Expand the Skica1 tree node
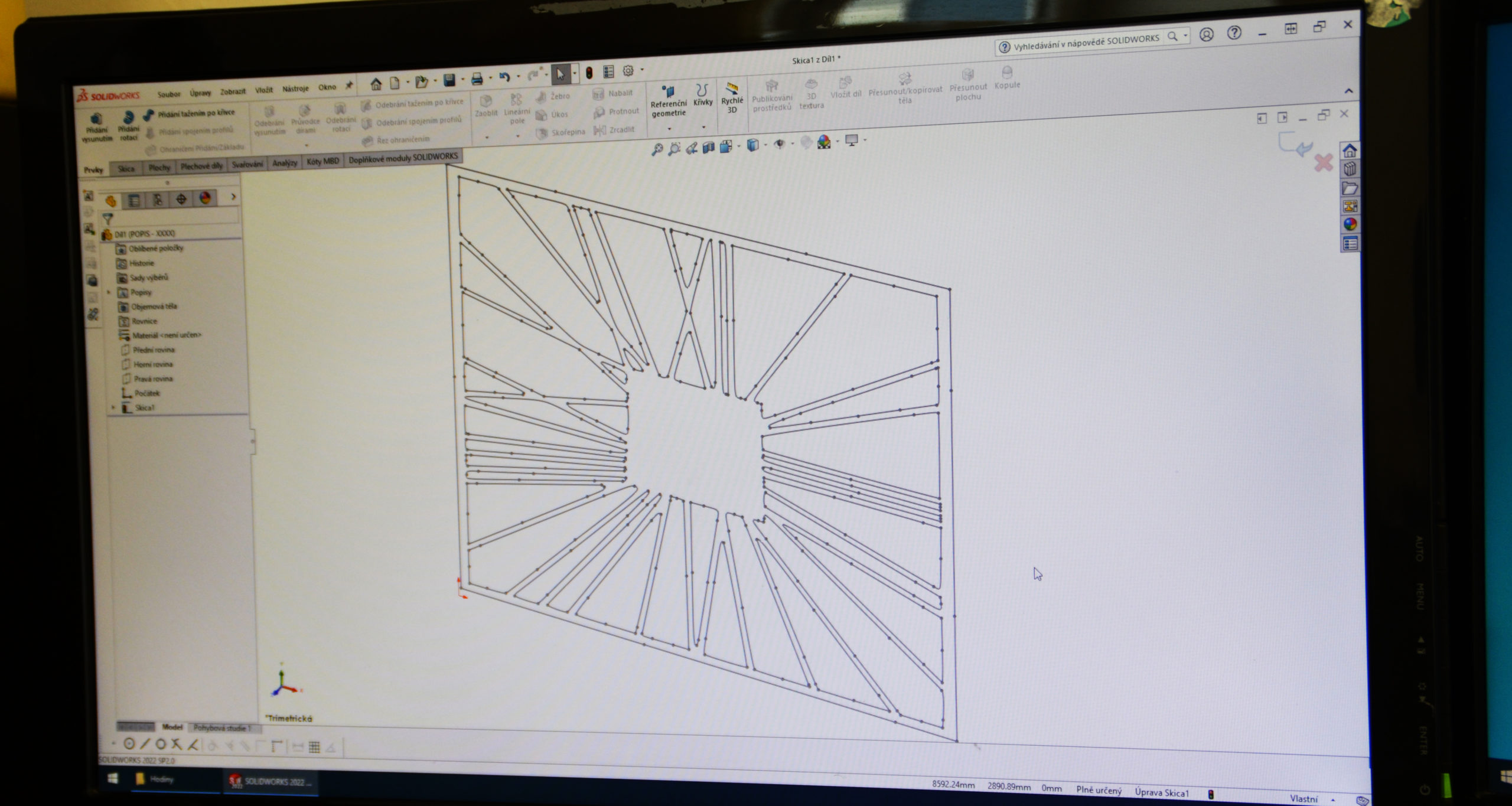 click(x=113, y=407)
